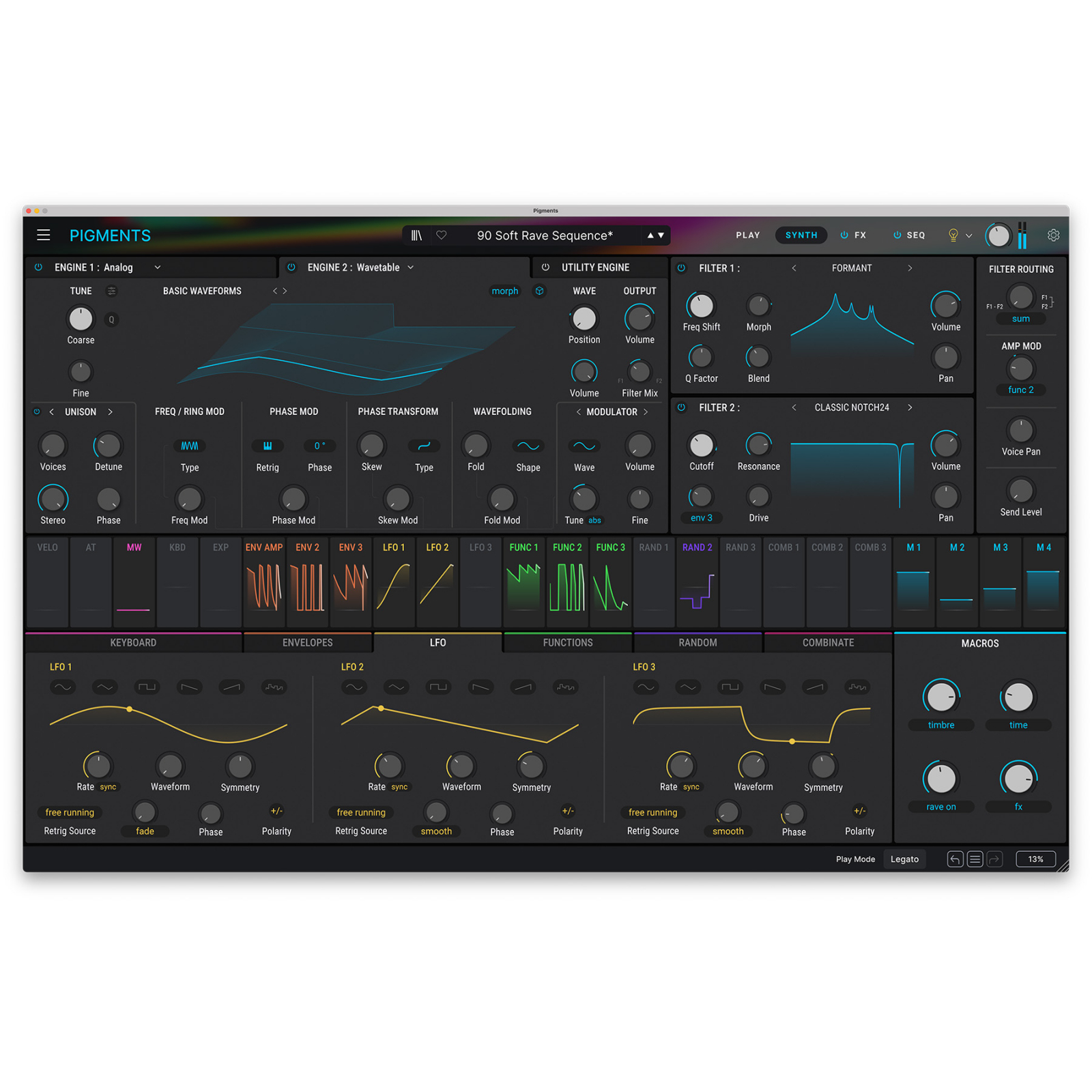Toggle LFO 3 Polarity +/- icon
Viewport: 1092px width, 1092px height.
860,811
